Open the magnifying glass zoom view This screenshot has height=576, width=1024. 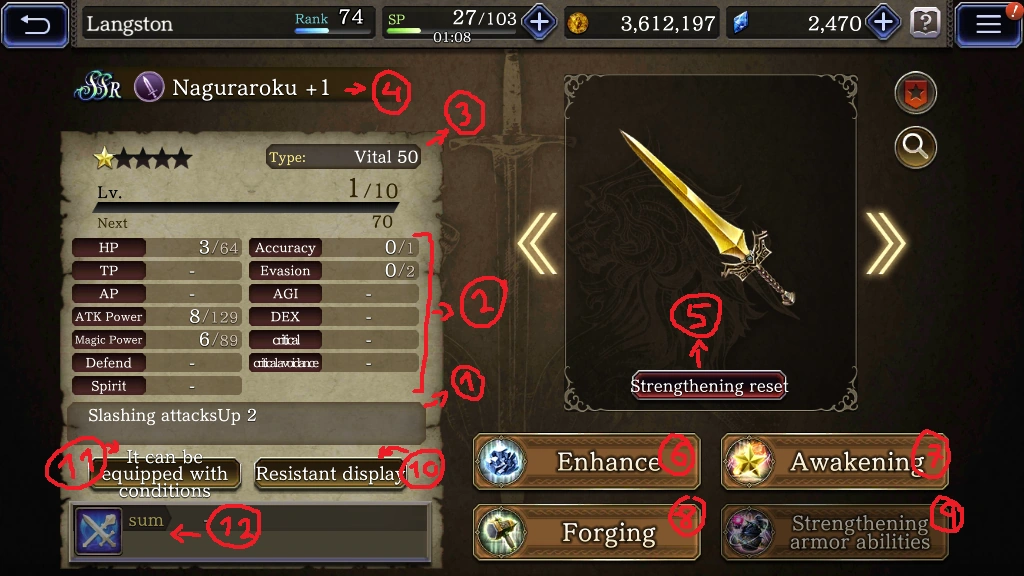tap(915, 148)
